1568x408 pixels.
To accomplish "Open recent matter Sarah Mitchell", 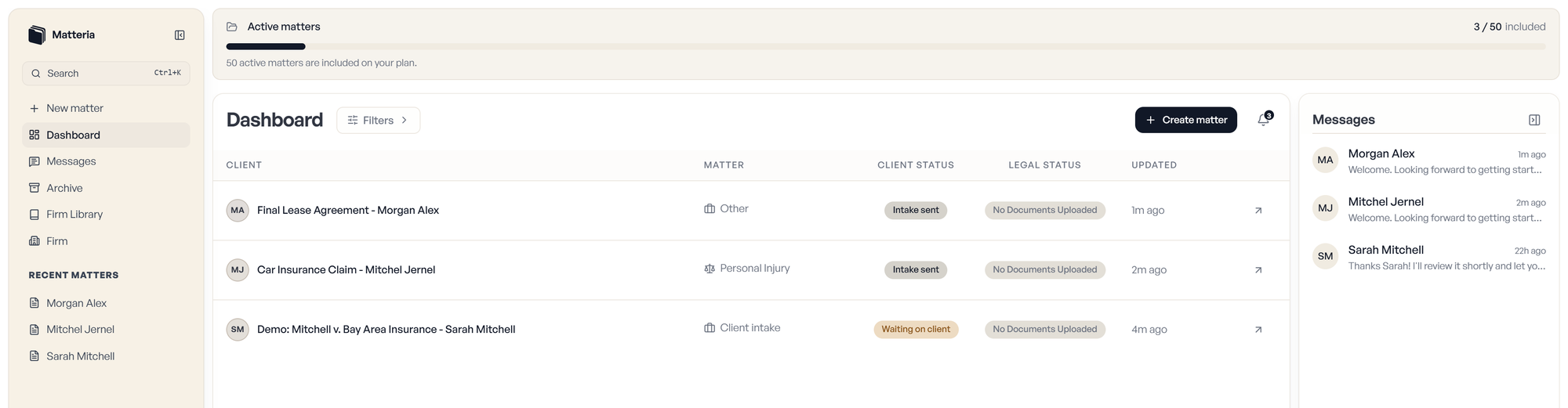I will (x=106, y=356).
